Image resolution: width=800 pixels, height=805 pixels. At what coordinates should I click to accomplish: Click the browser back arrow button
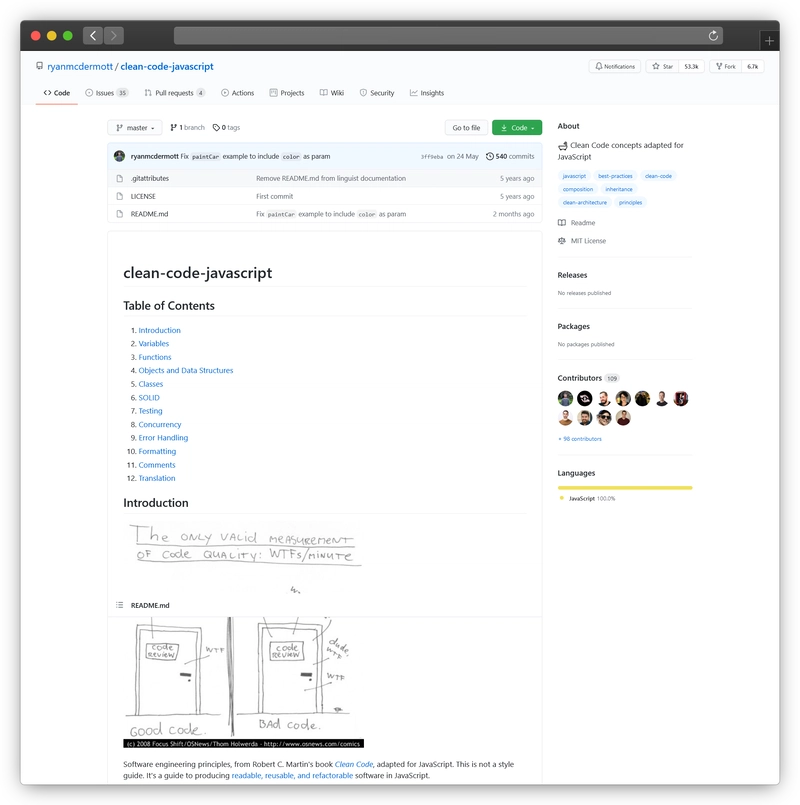coord(93,35)
